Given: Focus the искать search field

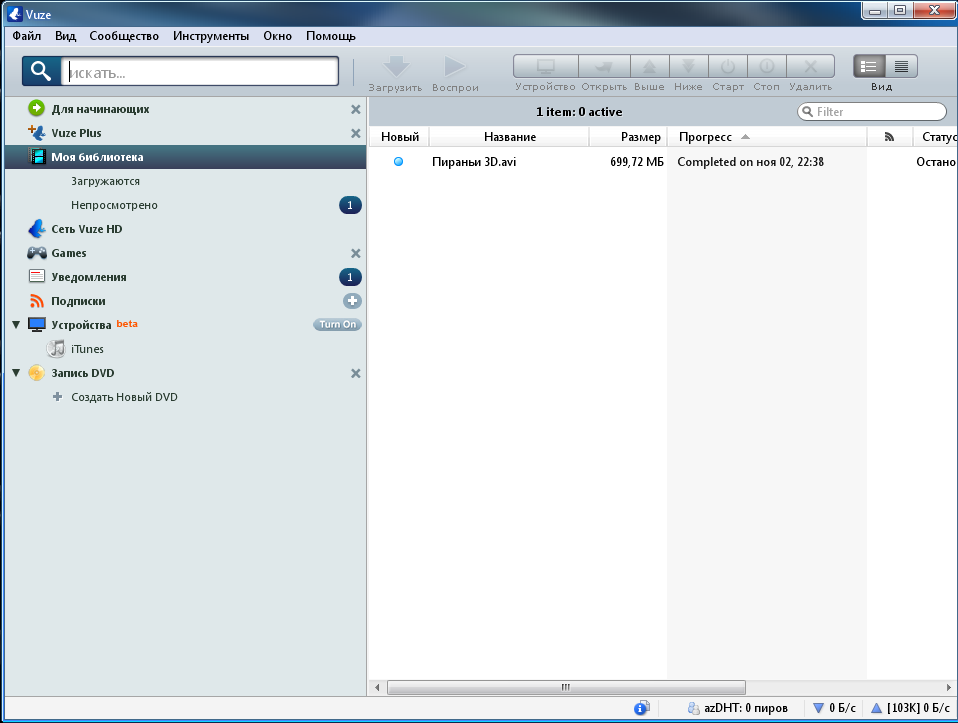Looking at the screenshot, I should coord(200,72).
